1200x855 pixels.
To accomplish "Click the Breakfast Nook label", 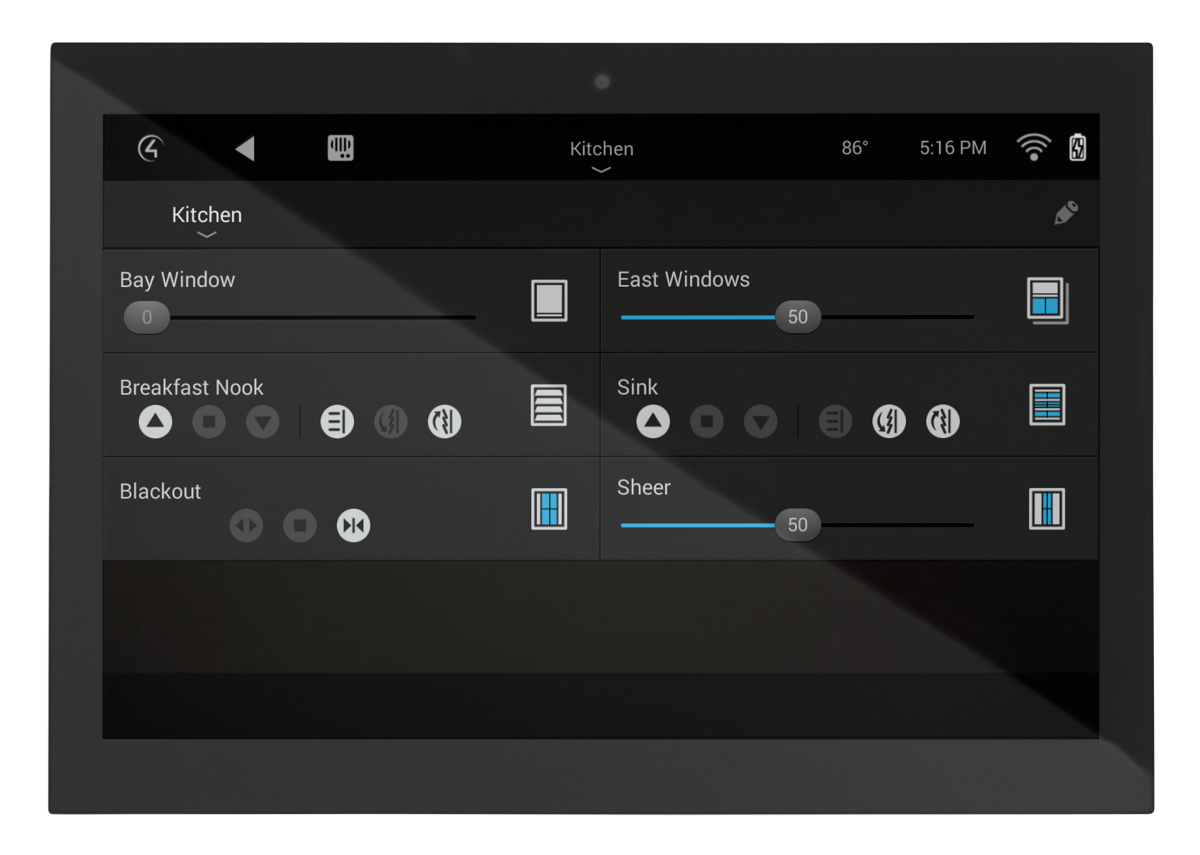I will 191,387.
